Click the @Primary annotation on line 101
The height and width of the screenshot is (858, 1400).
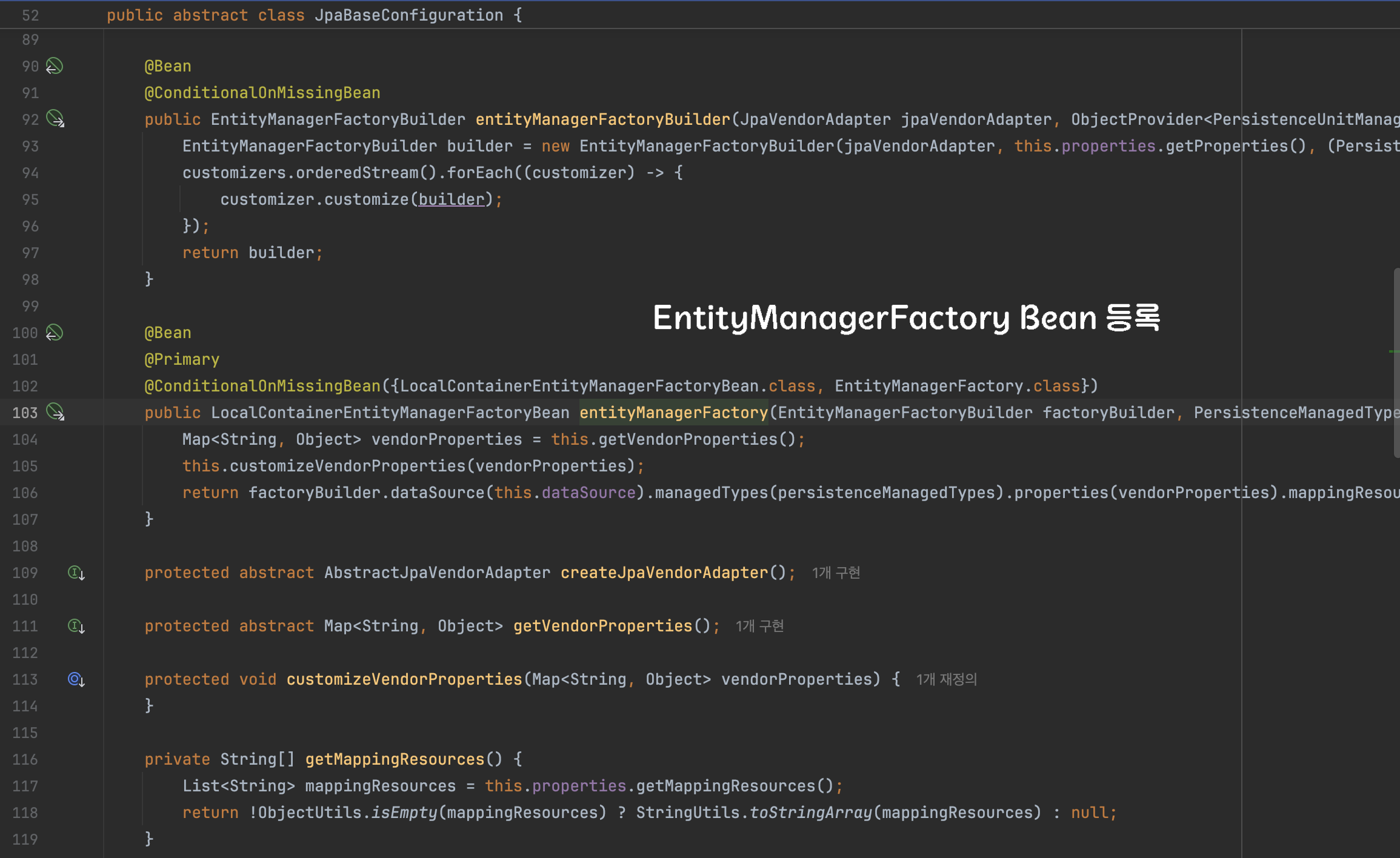182,359
